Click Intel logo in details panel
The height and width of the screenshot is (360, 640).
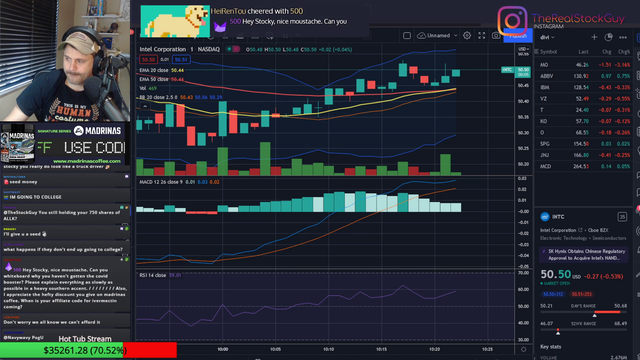click(x=545, y=217)
